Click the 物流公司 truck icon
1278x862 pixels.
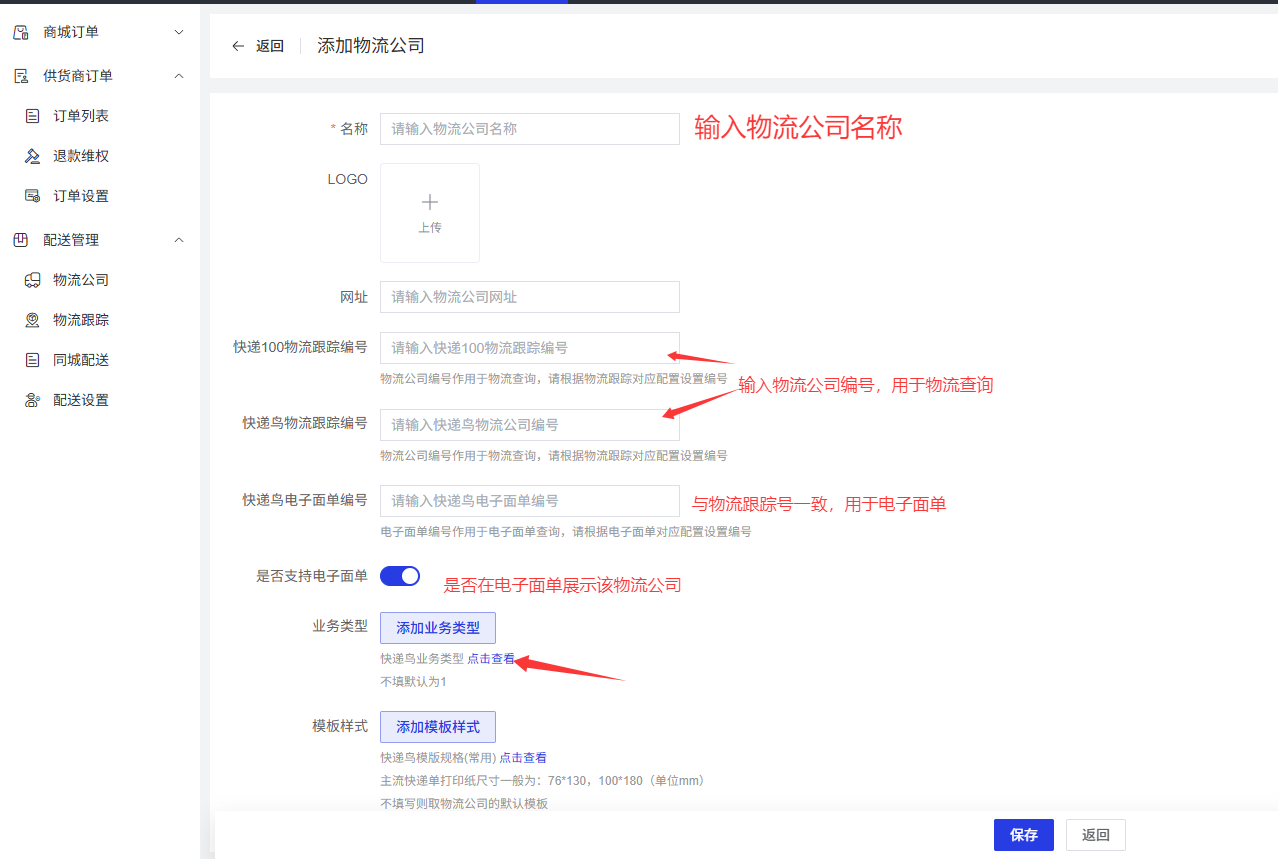[x=32, y=280]
